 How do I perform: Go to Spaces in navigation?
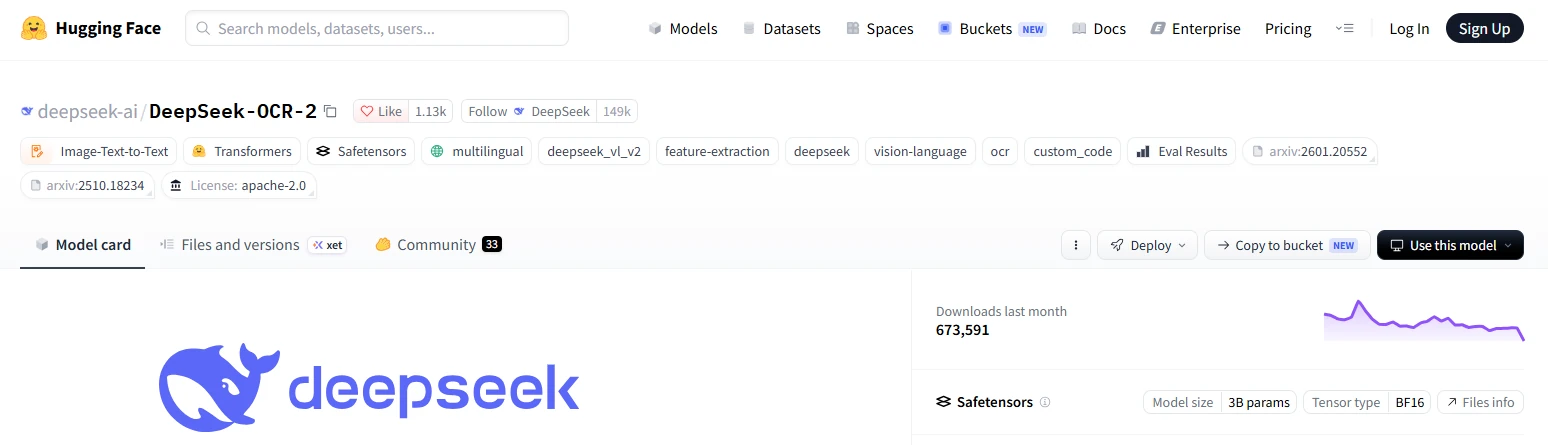(879, 29)
